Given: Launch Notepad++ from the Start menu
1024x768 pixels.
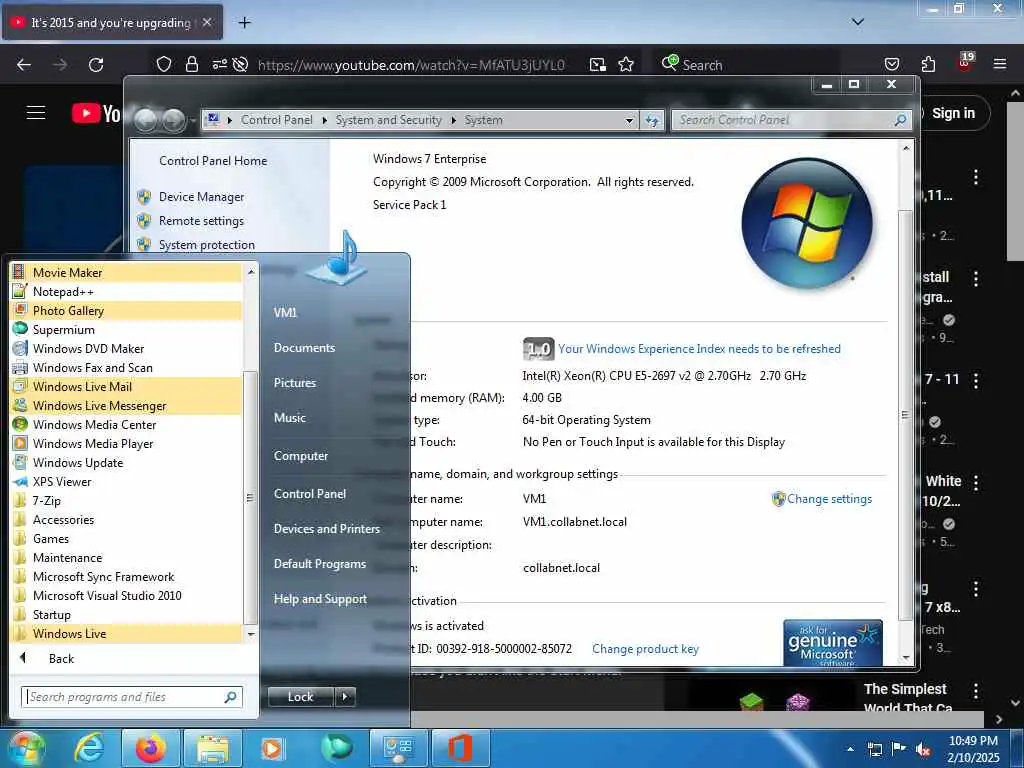Looking at the screenshot, I should (x=126, y=291).
